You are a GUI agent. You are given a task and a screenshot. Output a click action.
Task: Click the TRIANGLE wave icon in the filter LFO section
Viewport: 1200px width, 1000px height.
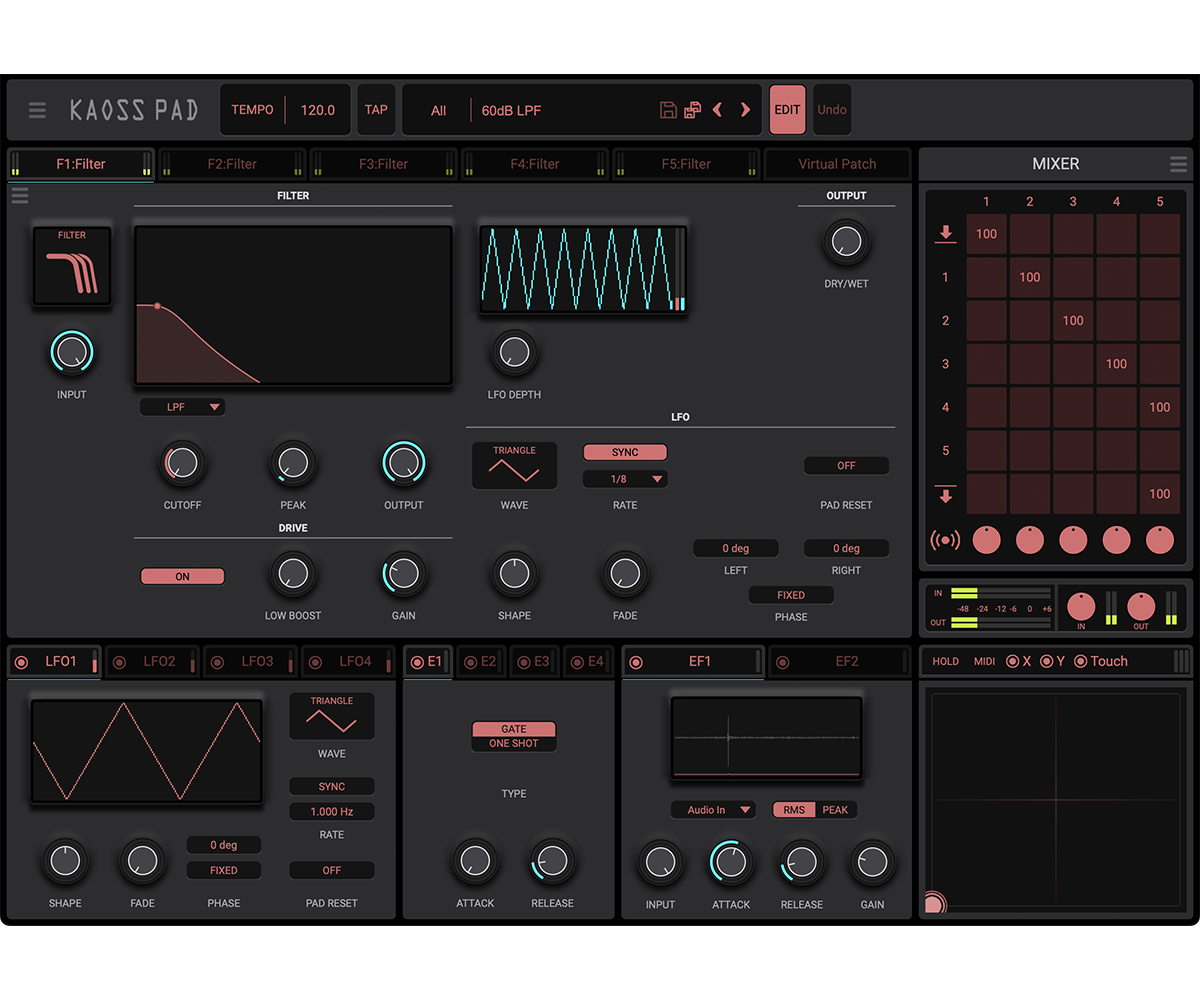point(515,465)
